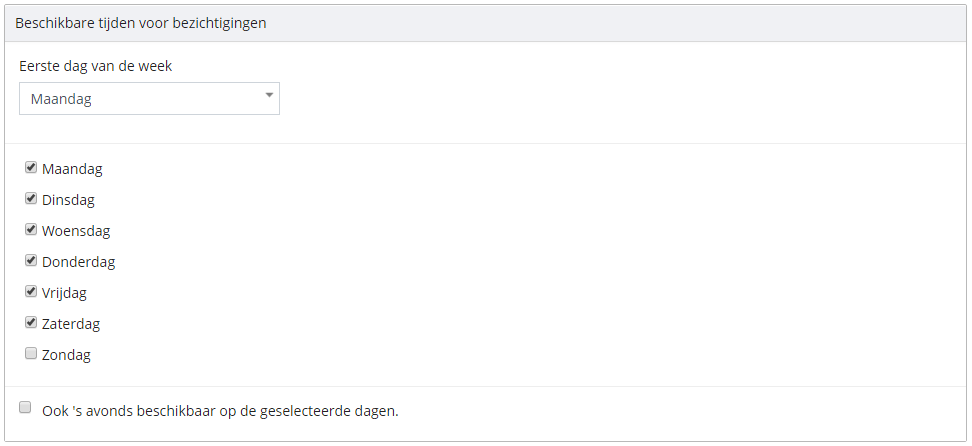Click the Zondag label text
The image size is (972, 446).
[66, 355]
